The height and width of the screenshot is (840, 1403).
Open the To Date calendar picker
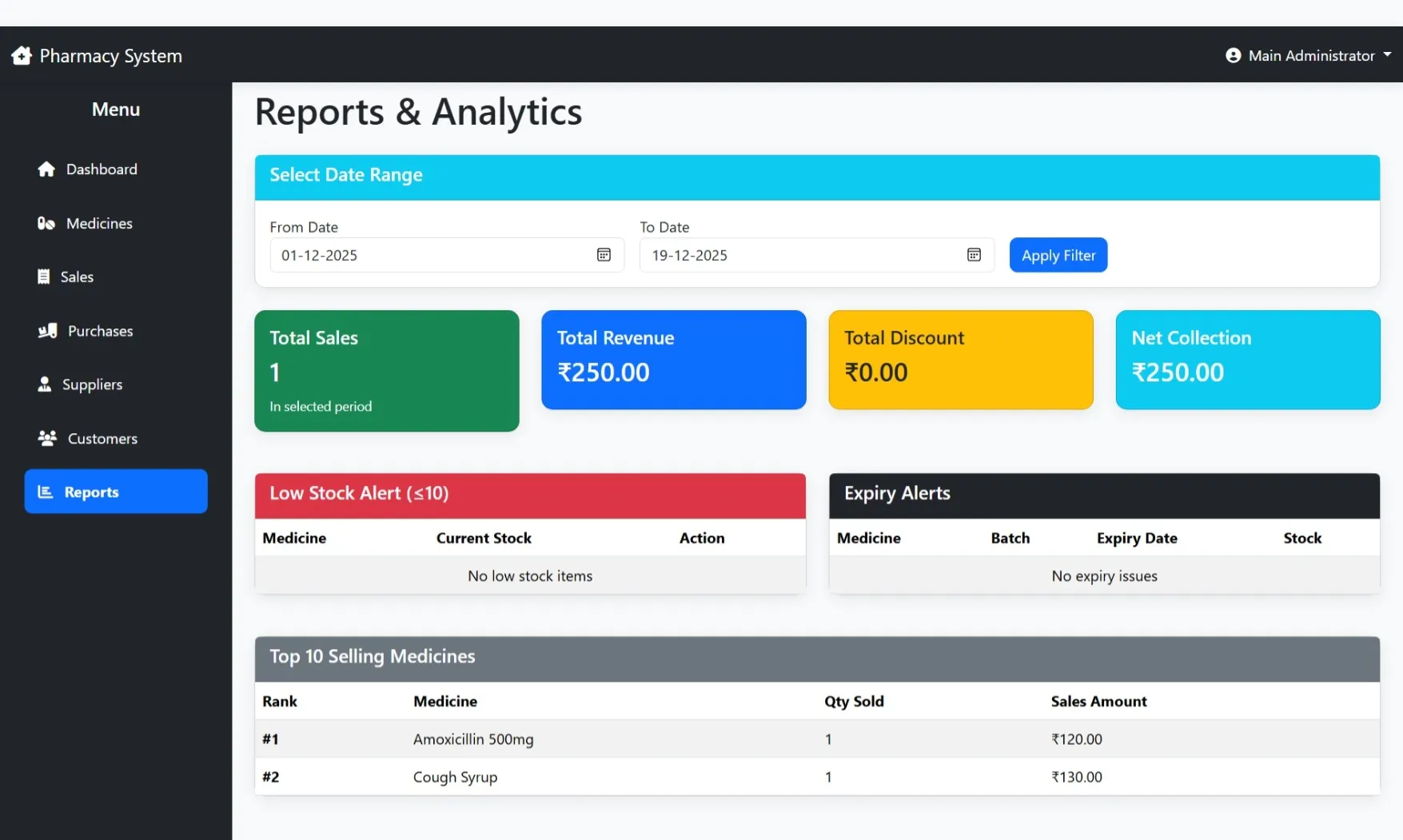[x=974, y=255]
